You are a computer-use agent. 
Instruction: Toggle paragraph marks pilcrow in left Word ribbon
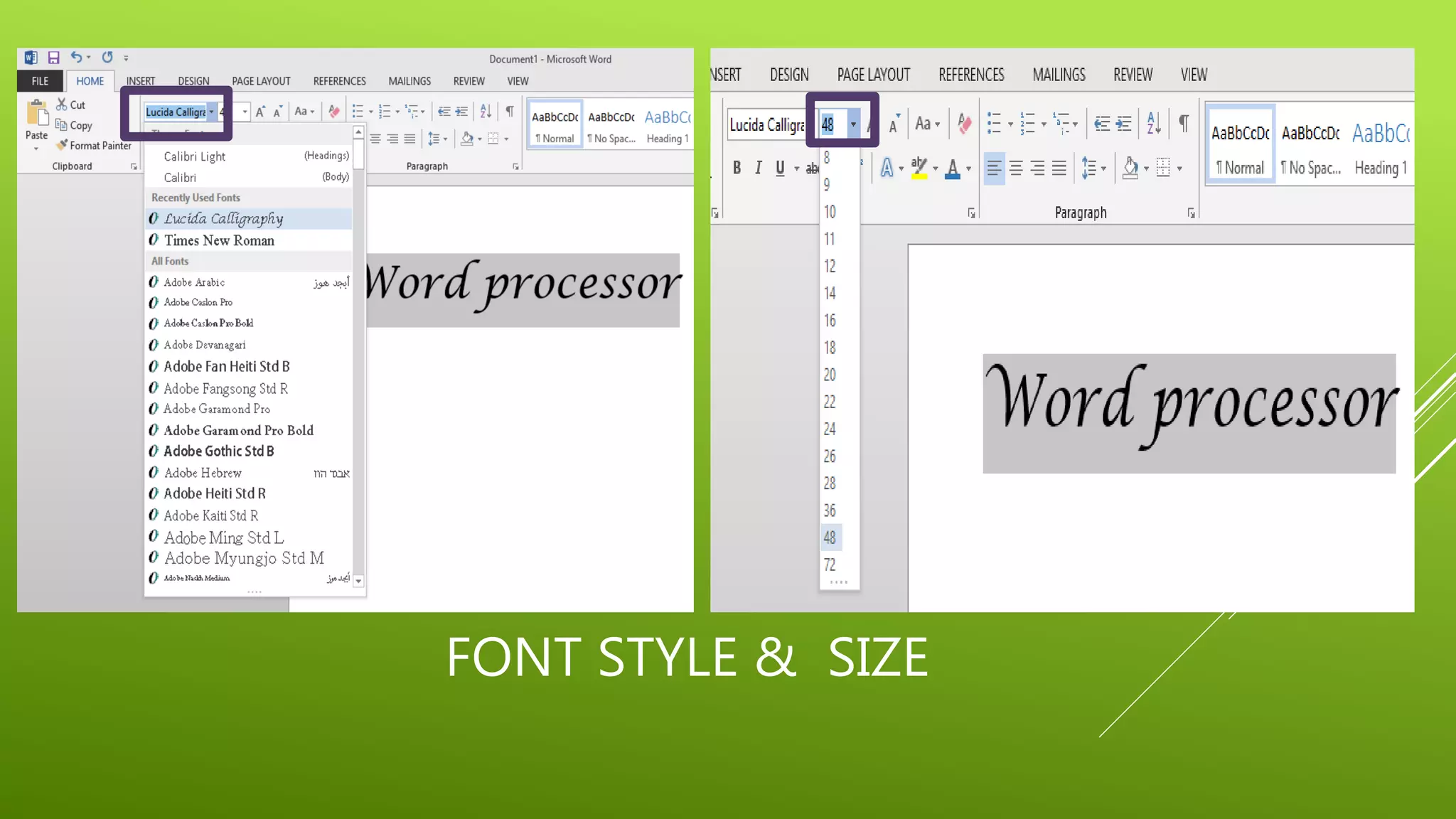pos(510,111)
